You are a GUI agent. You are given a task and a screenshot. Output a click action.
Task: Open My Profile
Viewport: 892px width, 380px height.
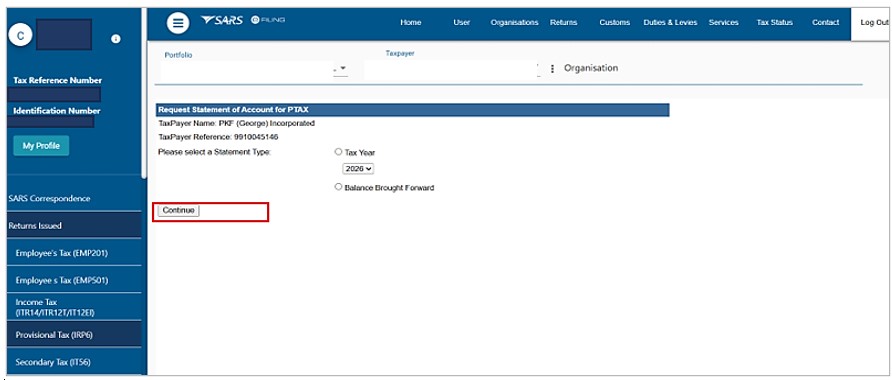[41, 146]
